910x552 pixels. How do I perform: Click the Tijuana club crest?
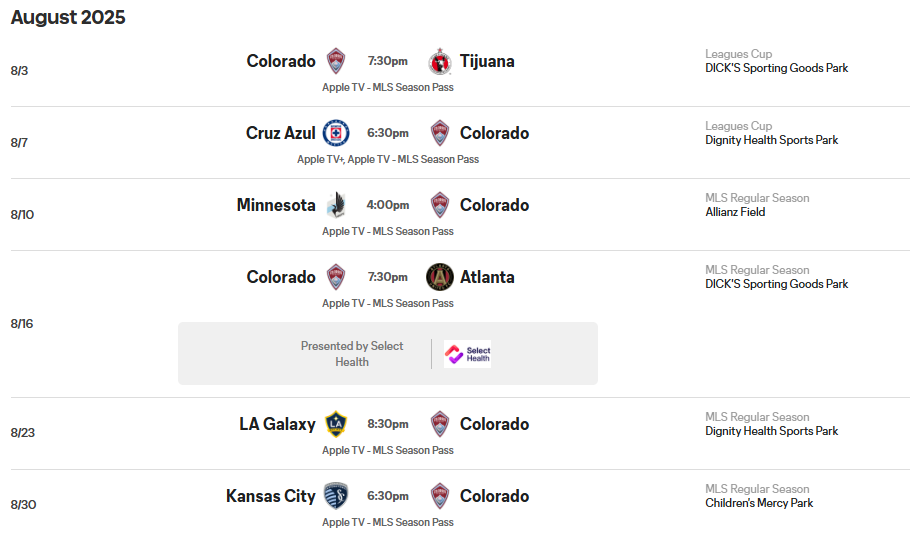tap(440, 62)
